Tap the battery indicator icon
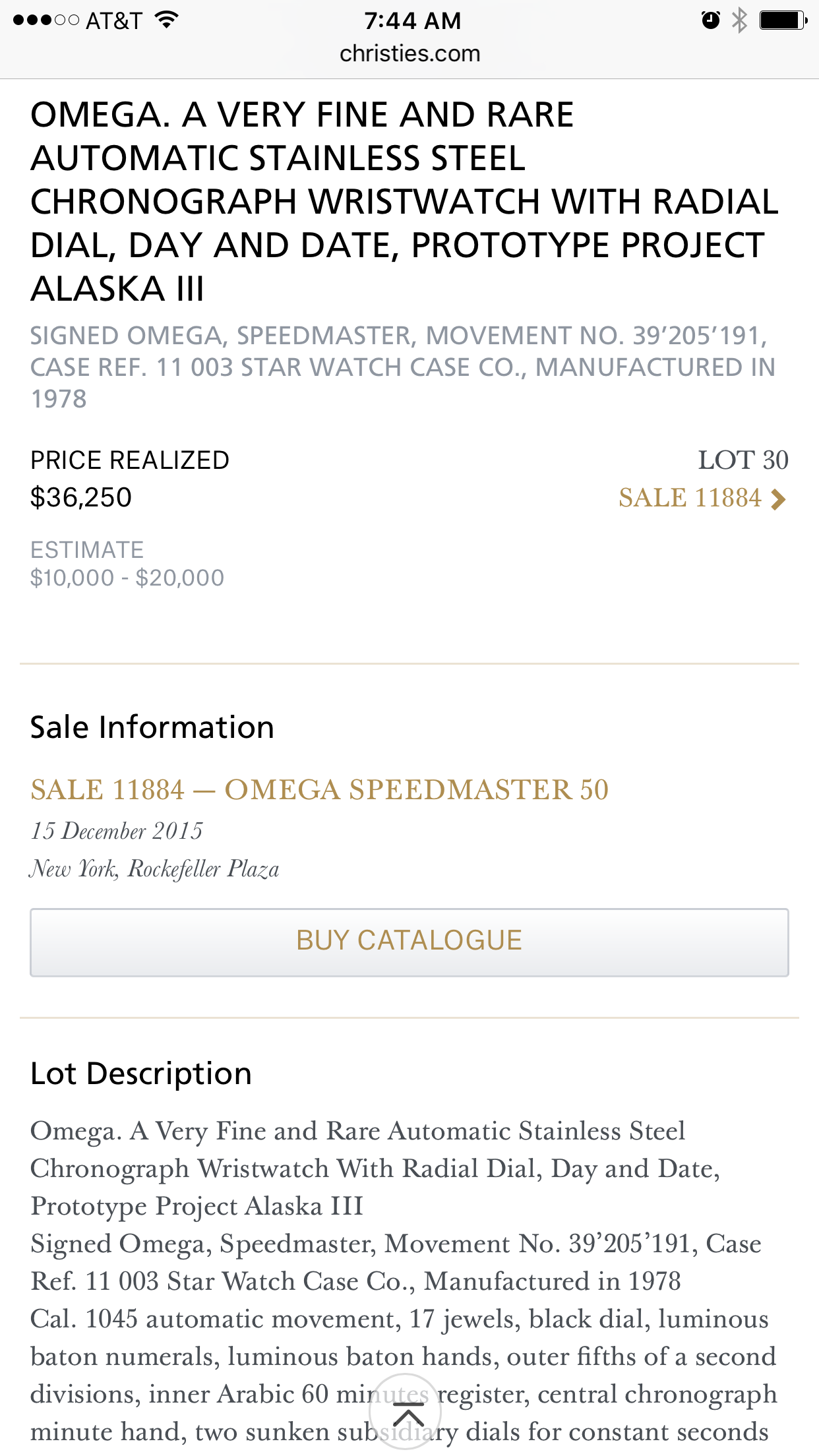819x1456 pixels. coord(782,20)
